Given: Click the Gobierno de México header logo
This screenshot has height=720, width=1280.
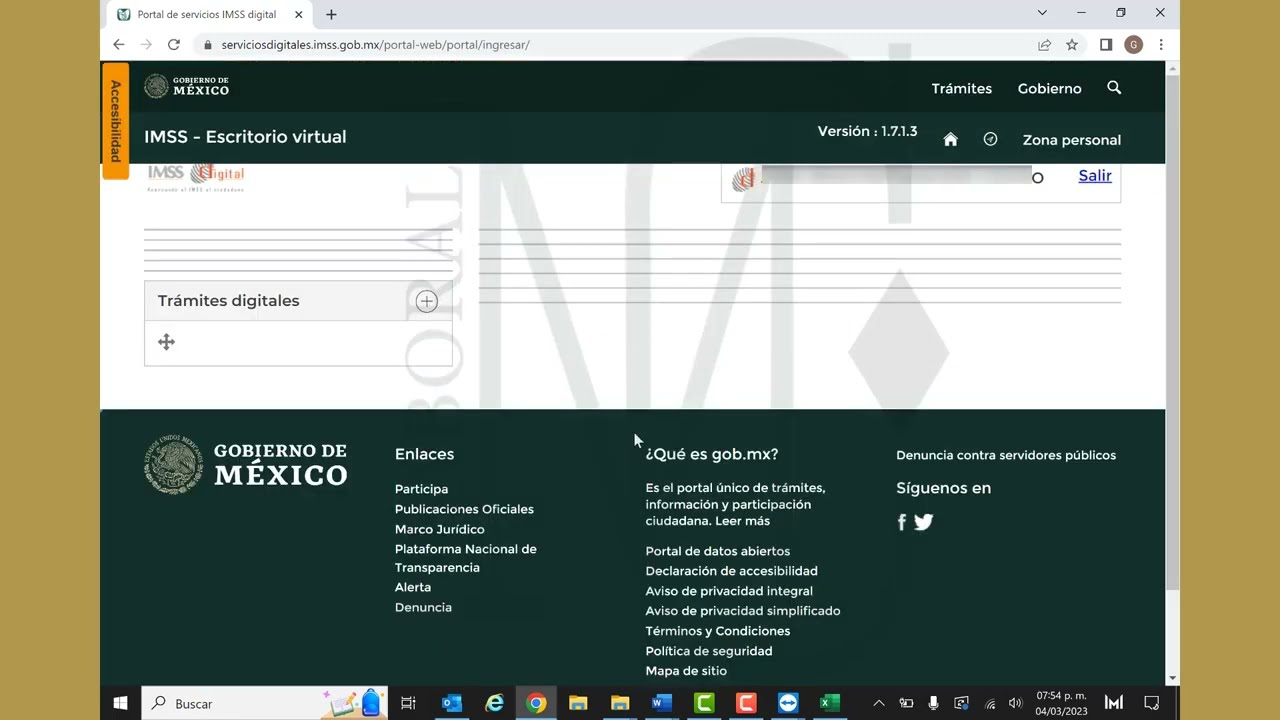Looking at the screenshot, I should 187,87.
